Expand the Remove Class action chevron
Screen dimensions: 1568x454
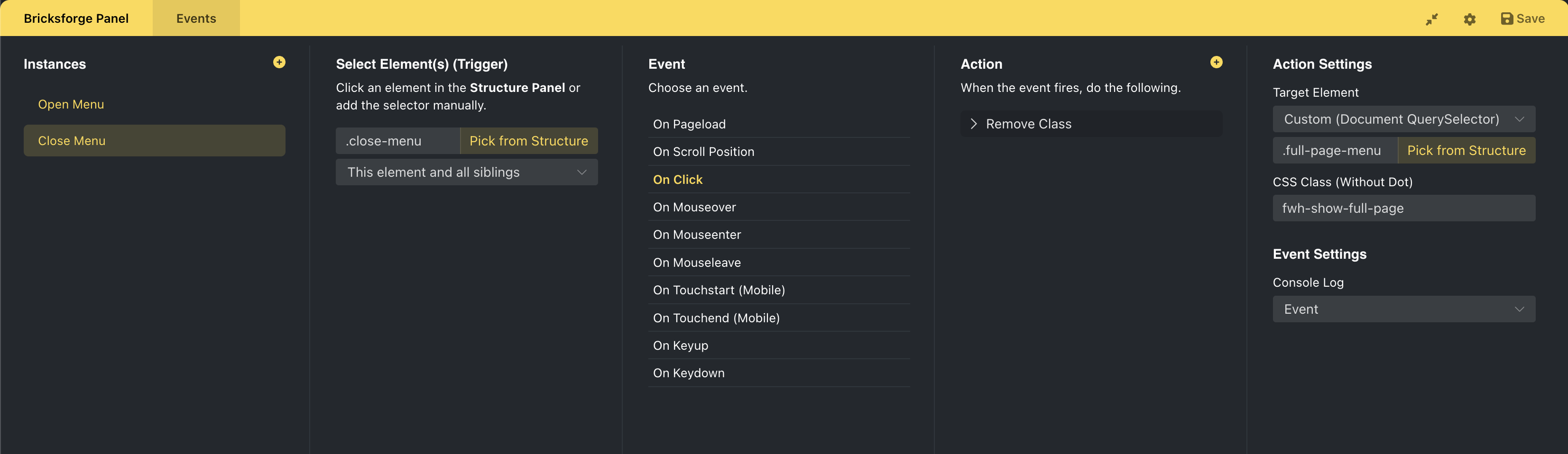973,124
